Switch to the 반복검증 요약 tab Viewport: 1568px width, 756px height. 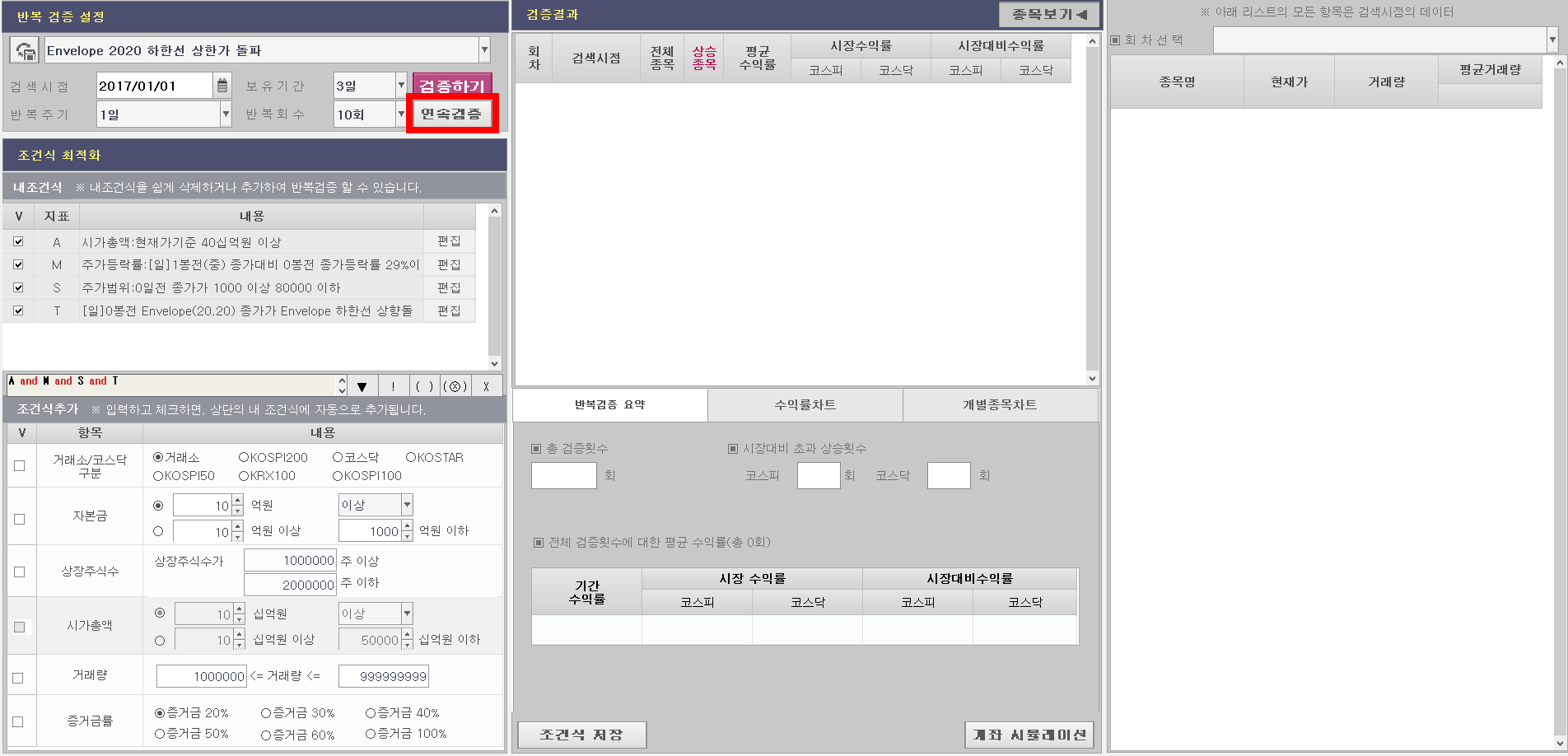coord(610,405)
